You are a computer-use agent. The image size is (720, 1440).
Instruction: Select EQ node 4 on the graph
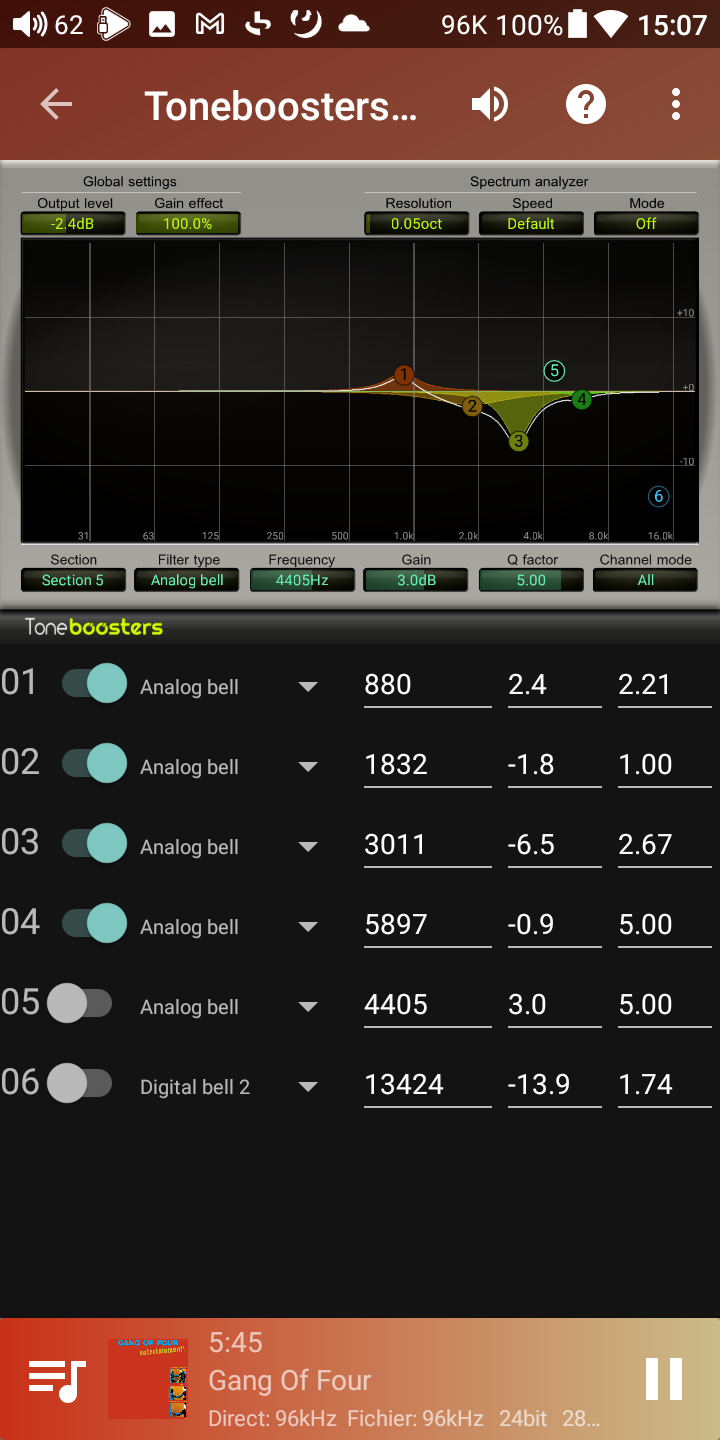[581, 399]
